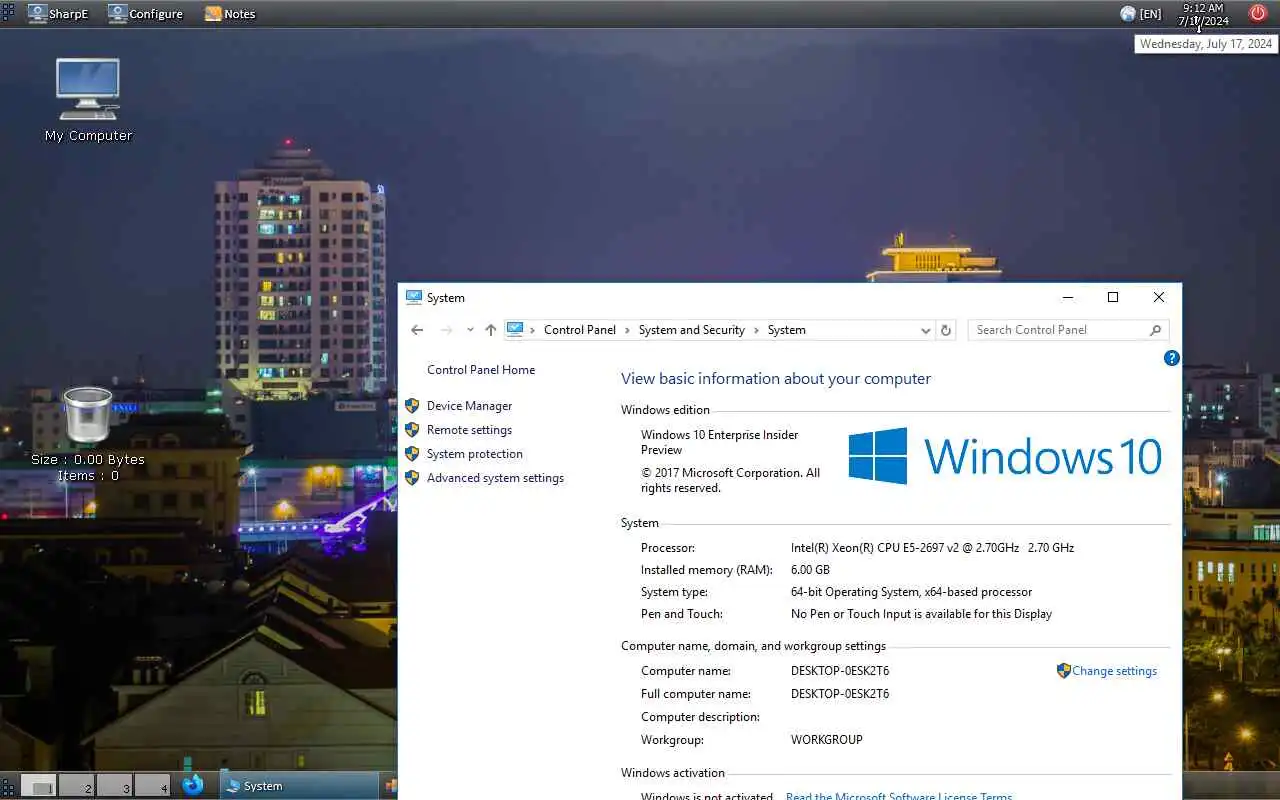The image size is (1280, 800).
Task: Click the 6.00 GB installed memory value
Action: (810, 570)
